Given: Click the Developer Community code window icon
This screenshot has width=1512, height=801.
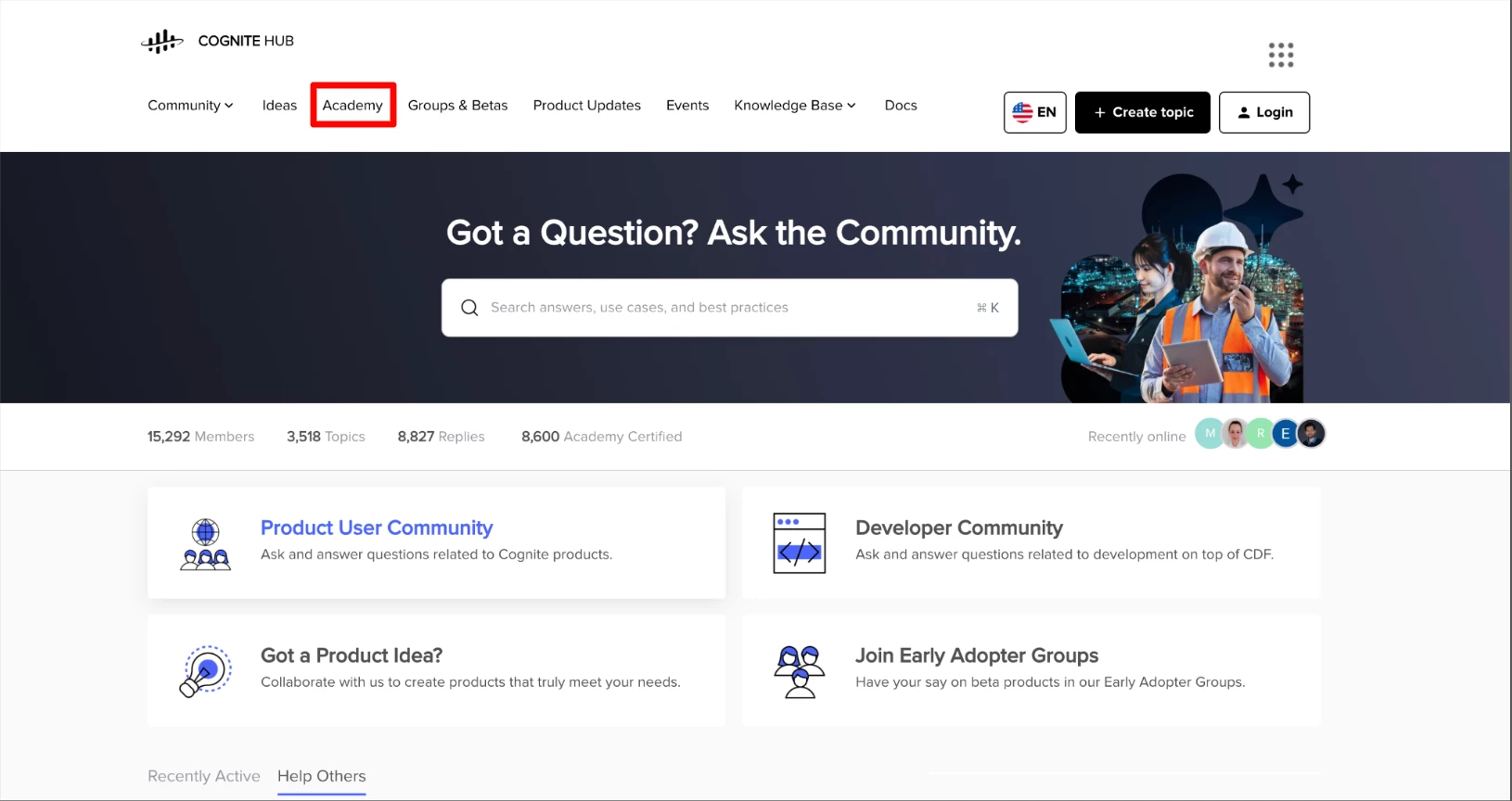Looking at the screenshot, I should (x=800, y=543).
